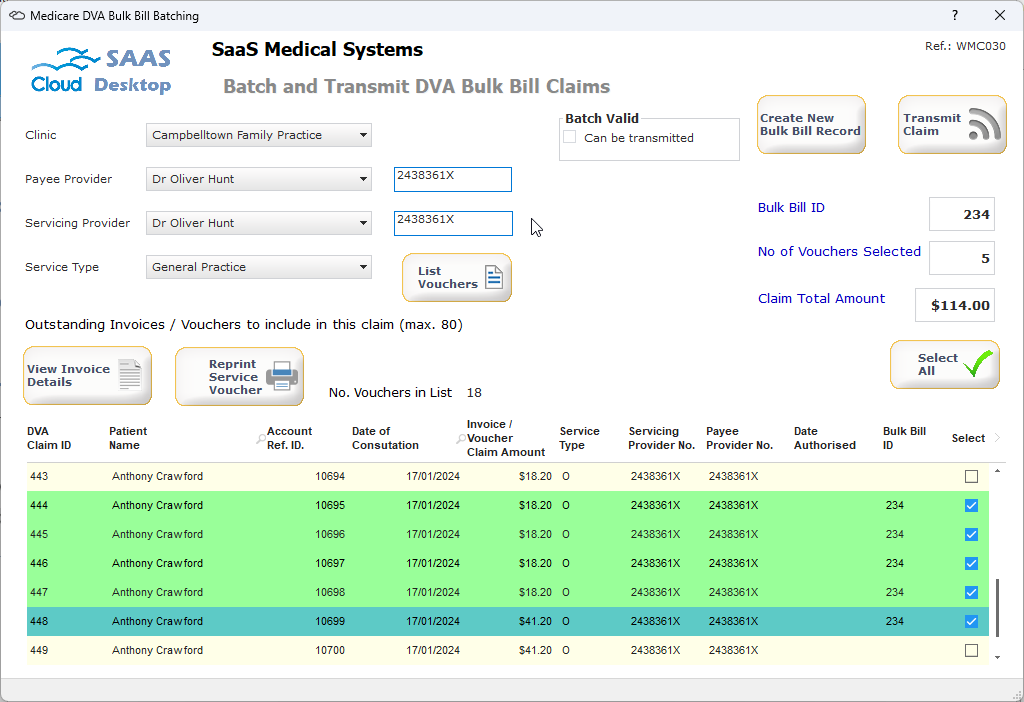Open the Servicing Provider dropdown
Viewport: 1024px width, 702px height.
pyautogui.click(x=259, y=223)
